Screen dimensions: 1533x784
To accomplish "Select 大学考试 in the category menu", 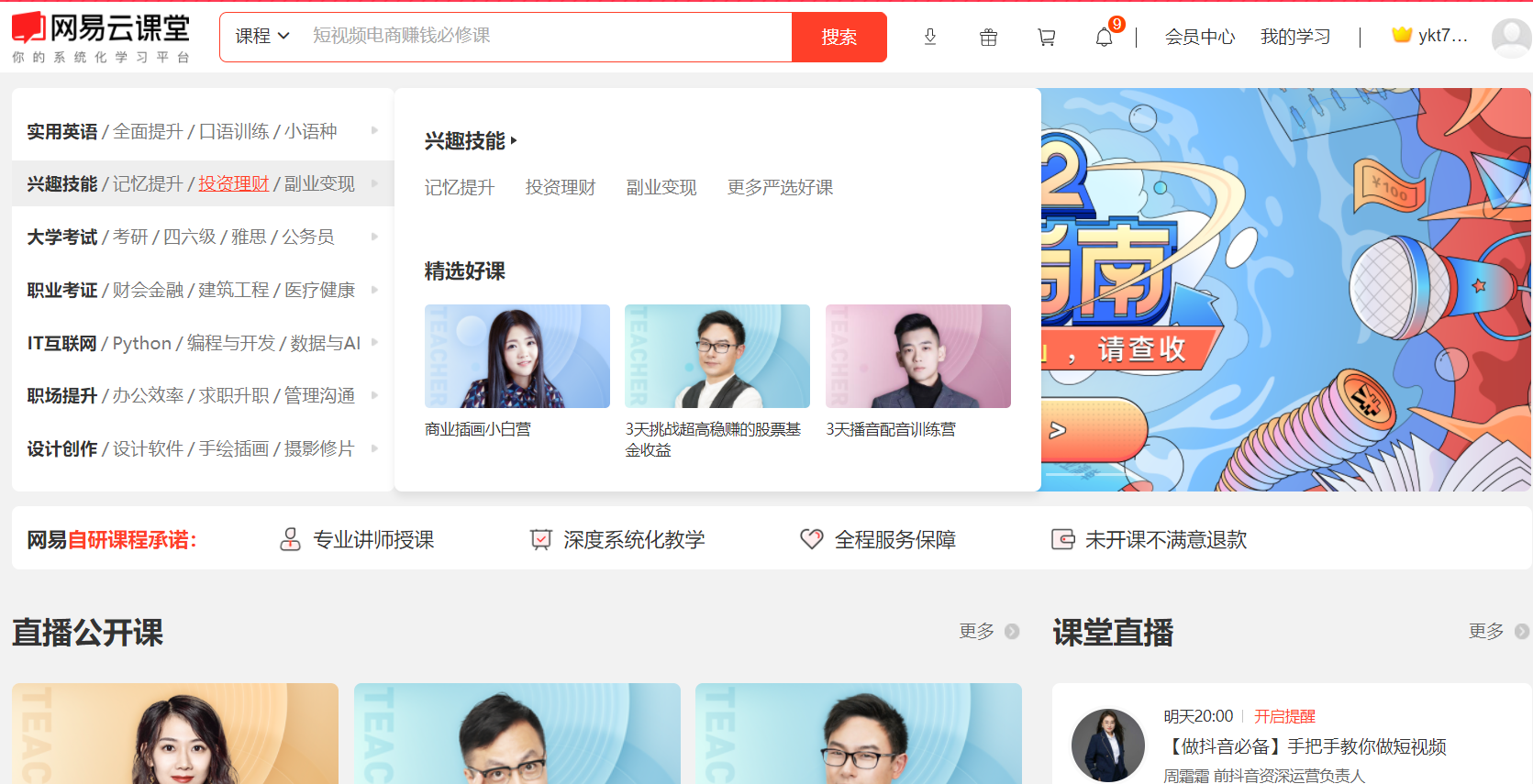I will click(61, 237).
